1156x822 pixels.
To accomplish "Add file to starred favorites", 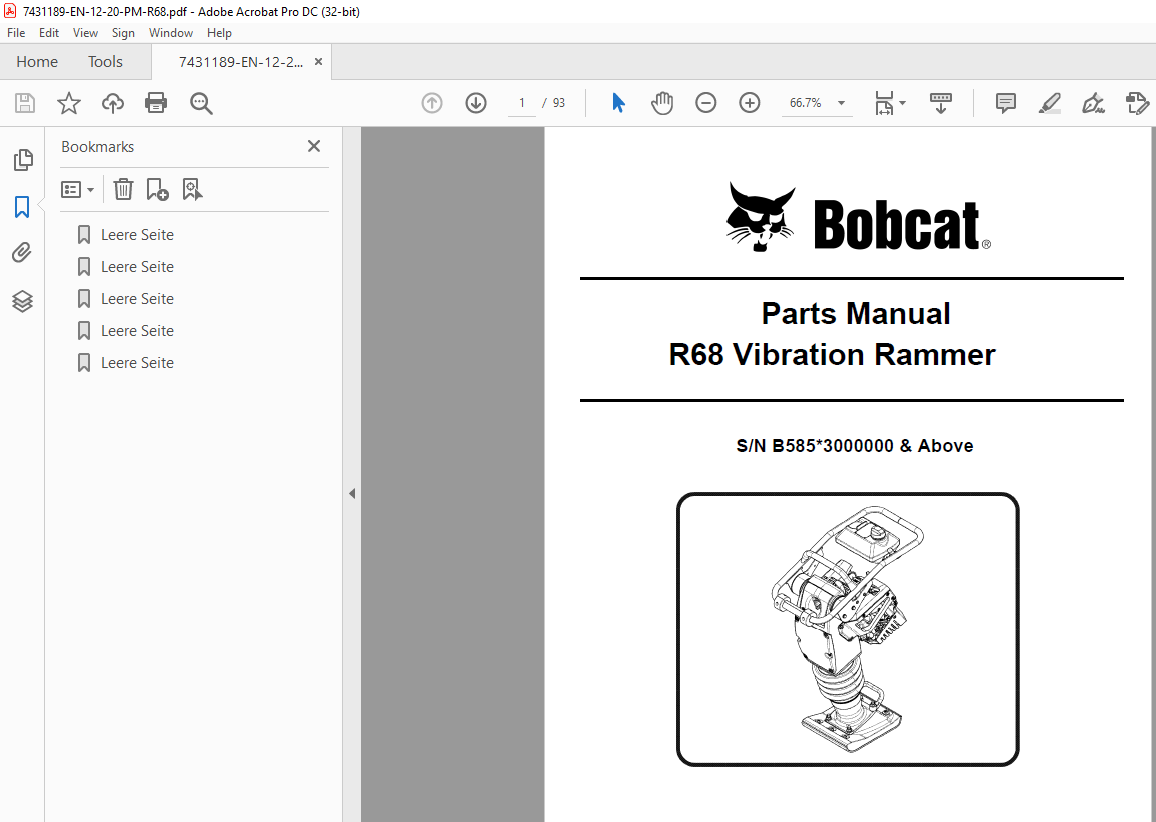I will point(69,103).
